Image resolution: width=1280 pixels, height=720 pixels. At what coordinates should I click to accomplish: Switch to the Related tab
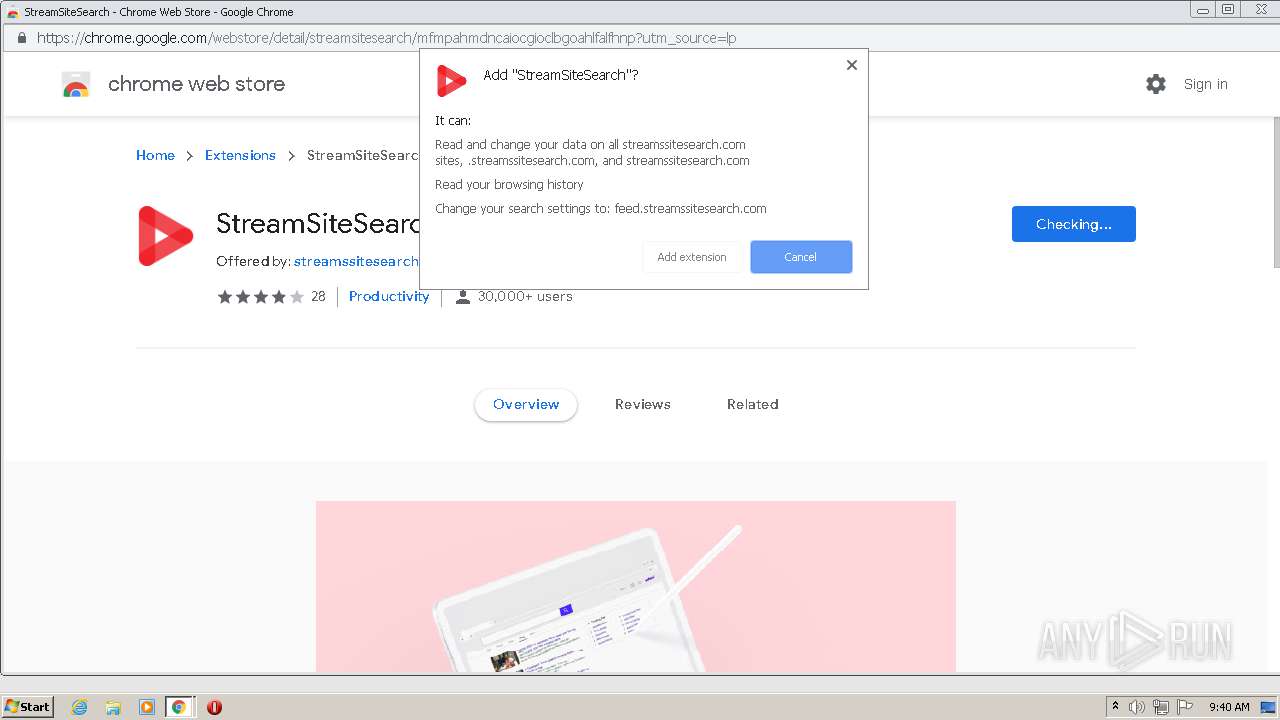pyautogui.click(x=753, y=405)
